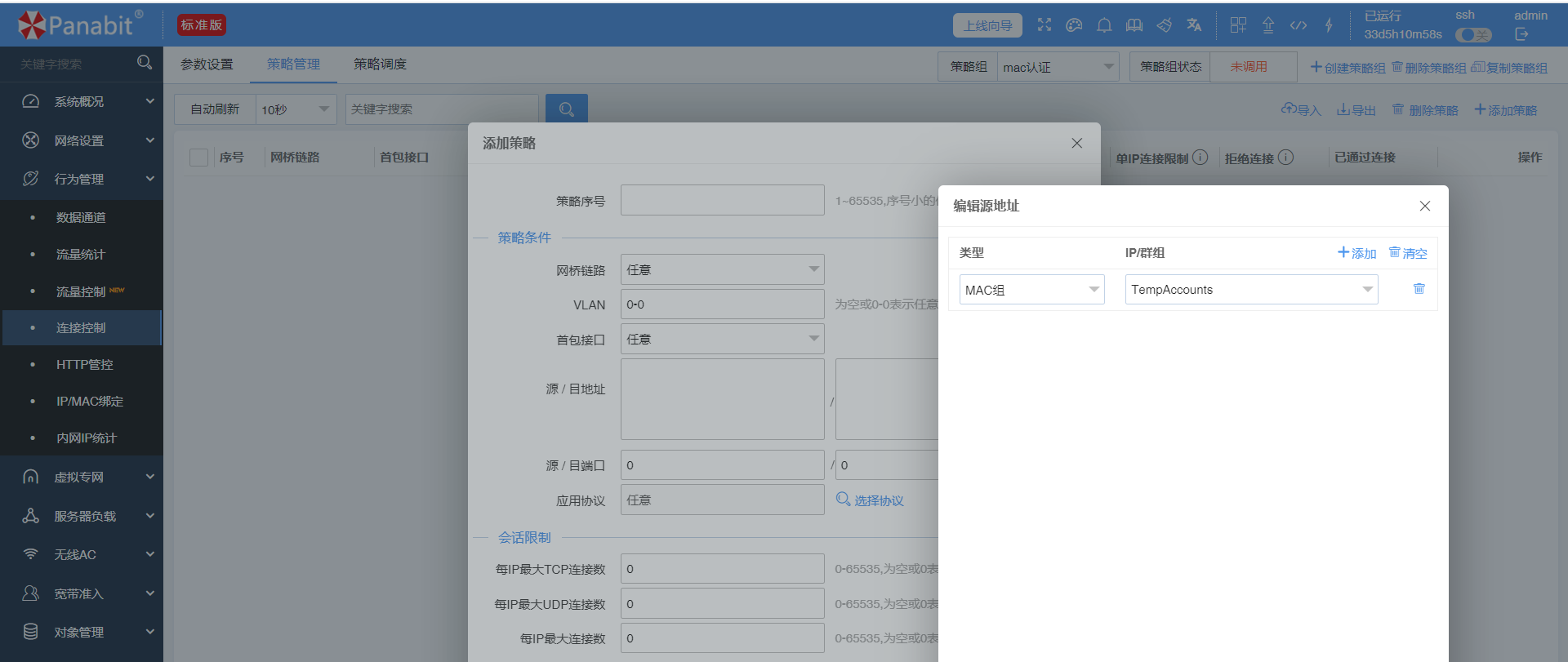Open the MAC组 type dropdown
Screen dimensions: 1568x662
point(1032,290)
